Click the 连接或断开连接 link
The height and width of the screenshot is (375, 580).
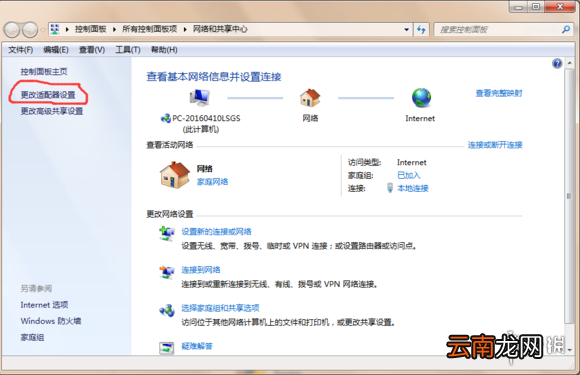(x=495, y=145)
